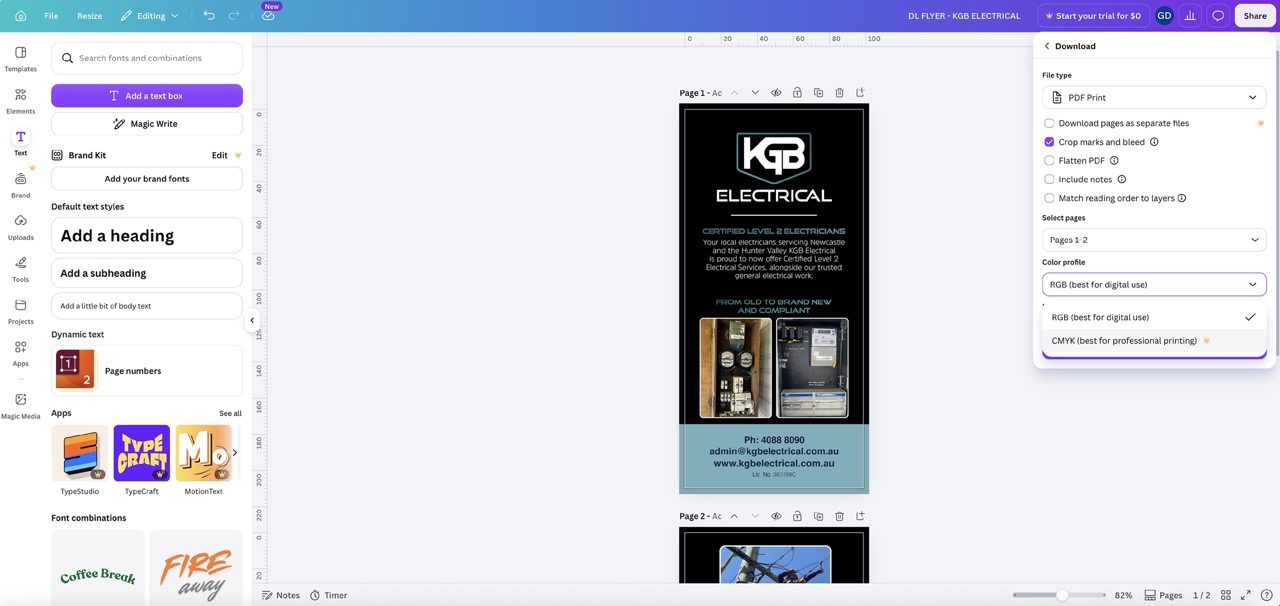Open the TypeCraft app thumbnail

click(141, 453)
